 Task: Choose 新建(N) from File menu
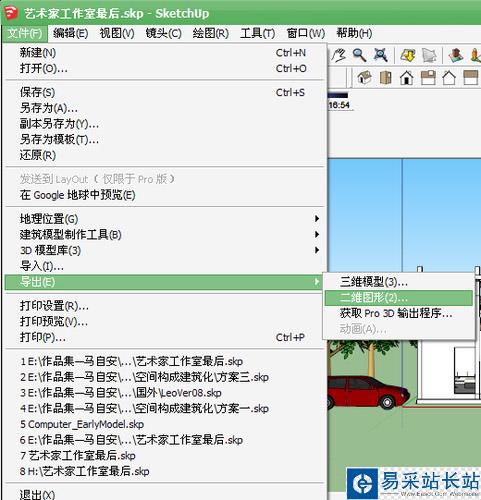(x=164, y=53)
